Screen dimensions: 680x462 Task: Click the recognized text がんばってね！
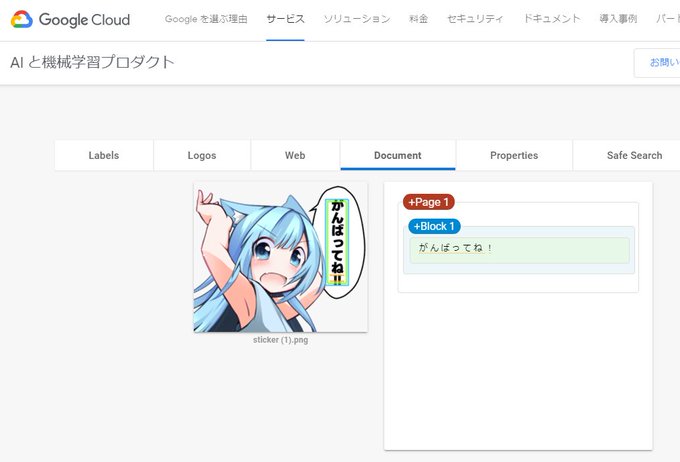coord(455,248)
